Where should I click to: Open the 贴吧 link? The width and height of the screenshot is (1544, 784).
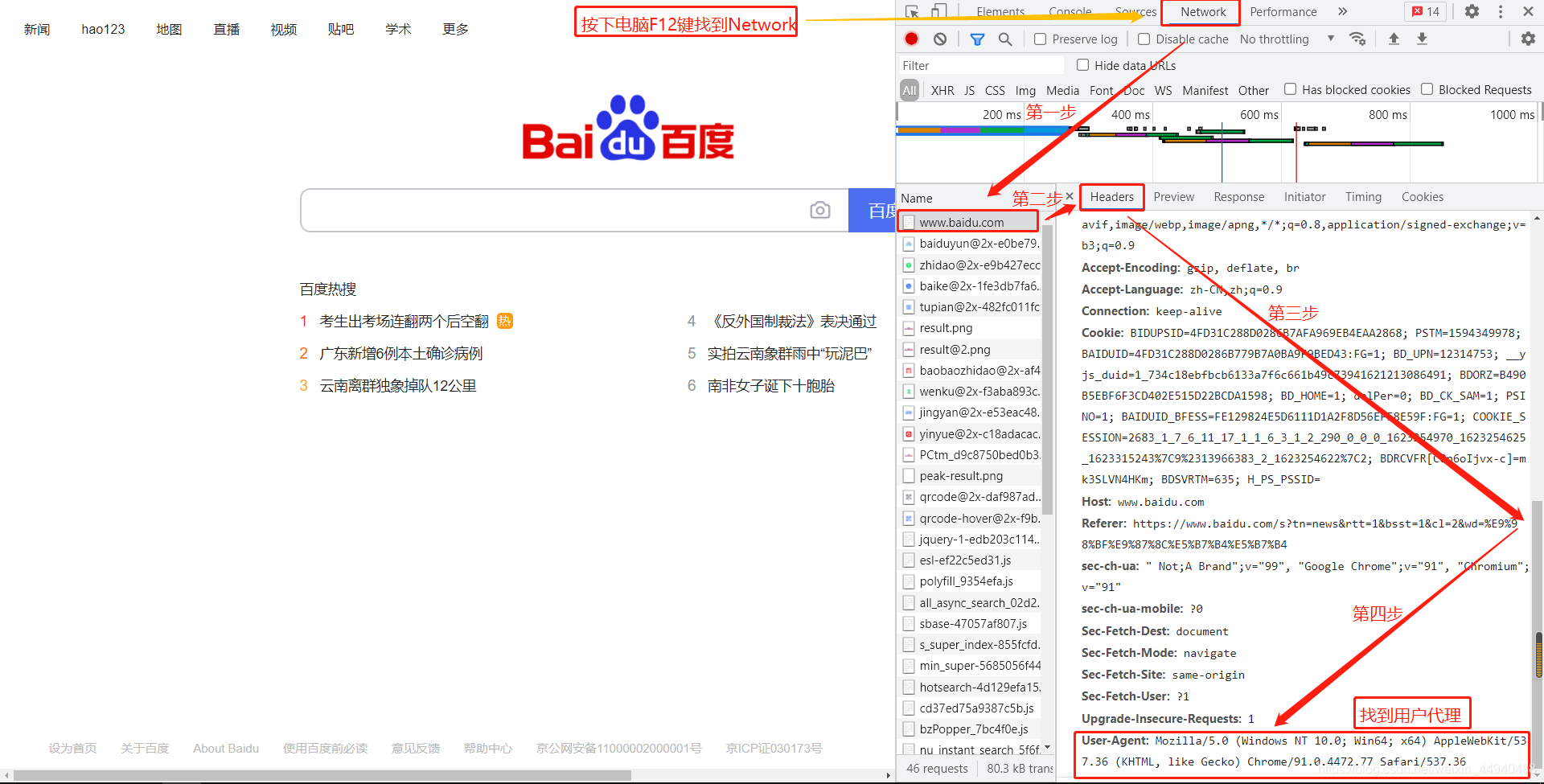[x=341, y=29]
